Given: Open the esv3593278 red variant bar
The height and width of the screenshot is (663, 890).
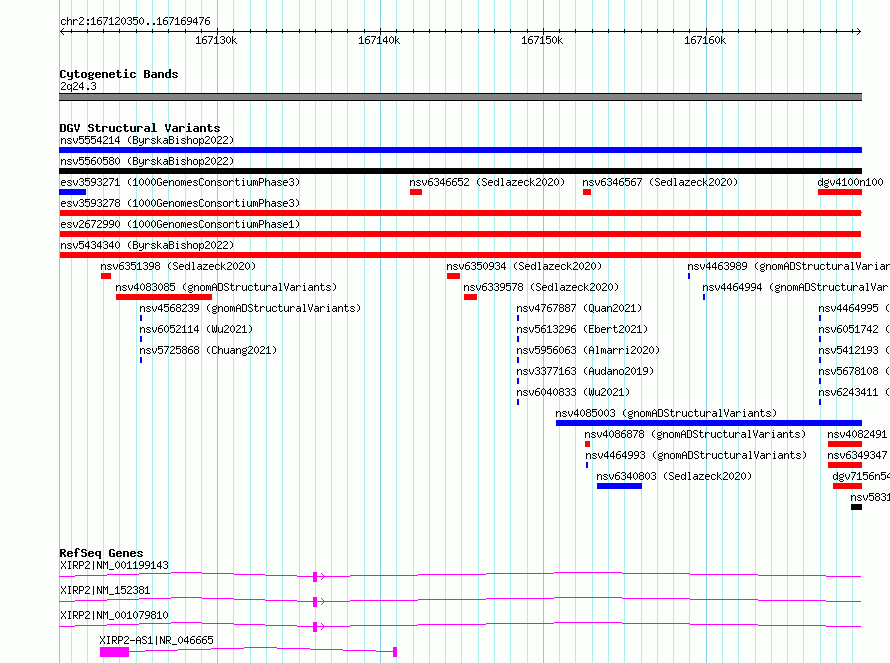Looking at the screenshot, I should (460, 213).
